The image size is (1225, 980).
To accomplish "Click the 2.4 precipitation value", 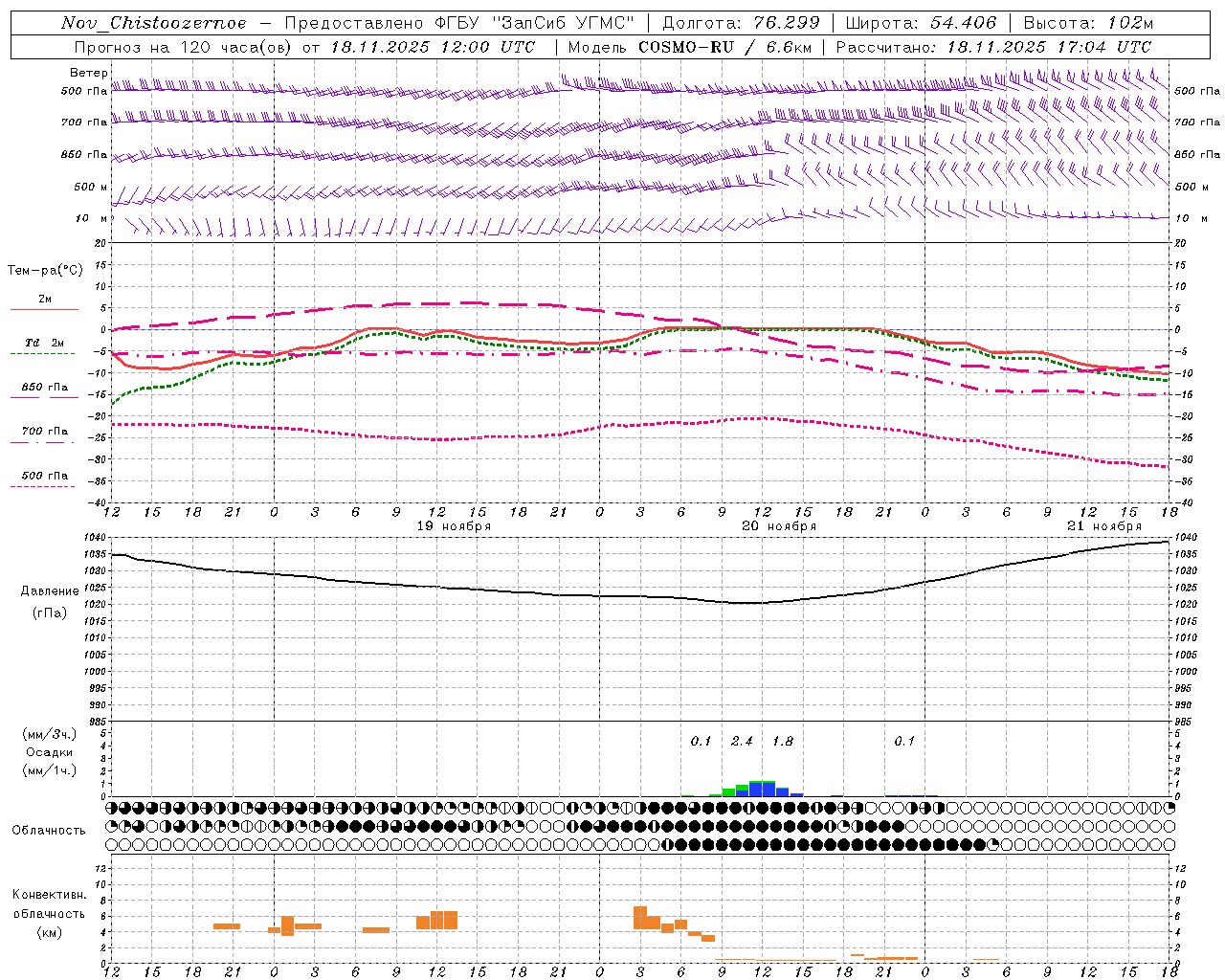I will (x=742, y=741).
